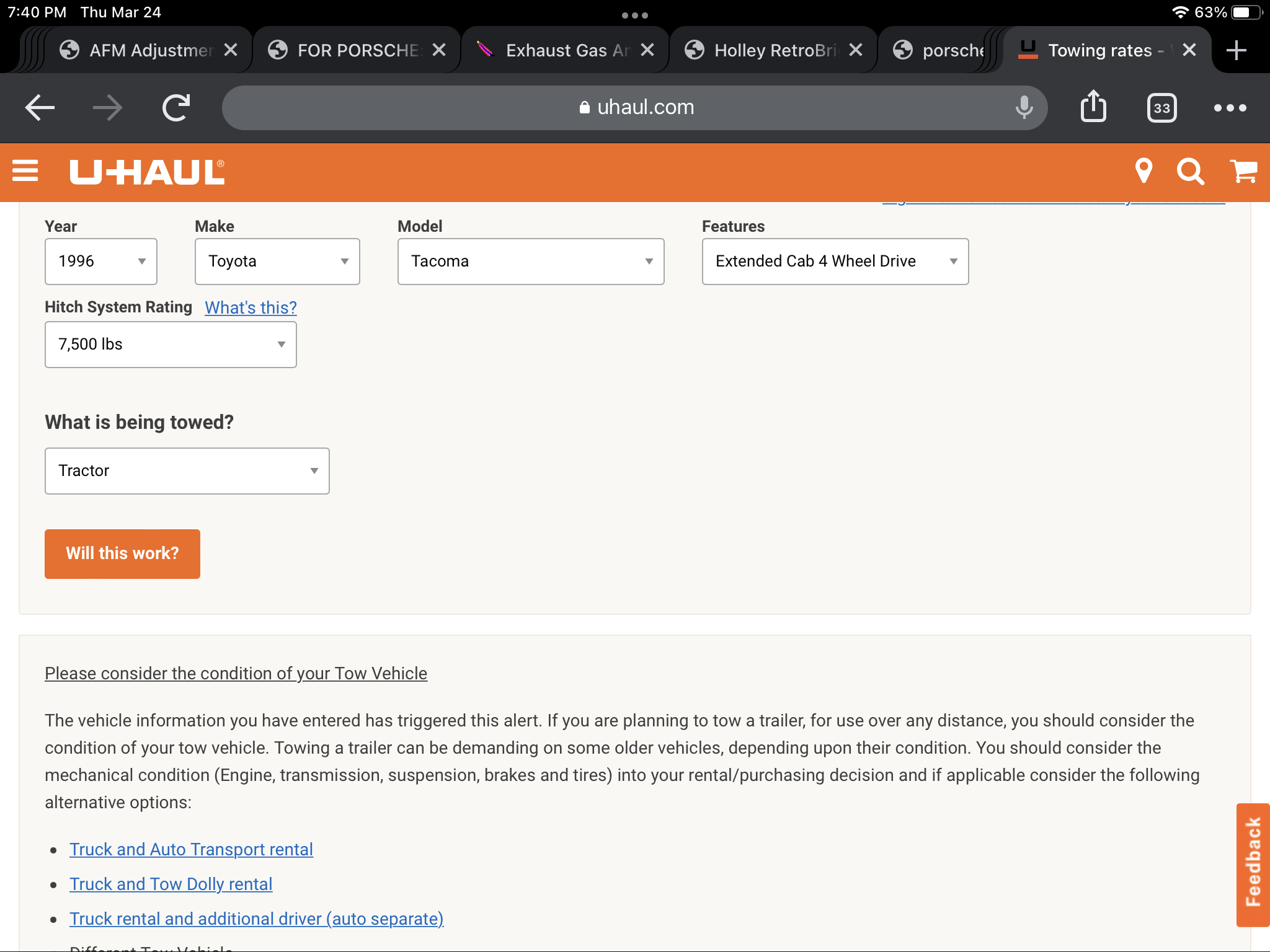Open the What's this? hitch link

(251, 307)
